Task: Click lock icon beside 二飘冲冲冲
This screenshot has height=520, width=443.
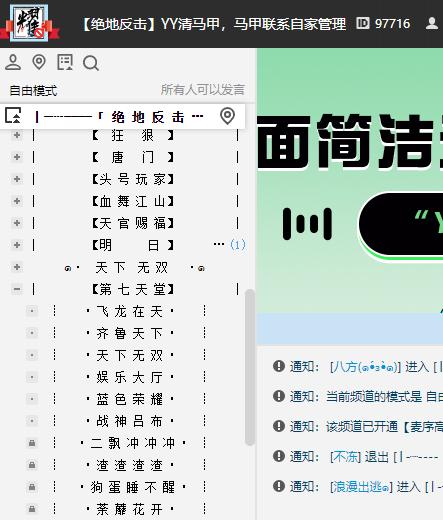Action: [x=32, y=443]
